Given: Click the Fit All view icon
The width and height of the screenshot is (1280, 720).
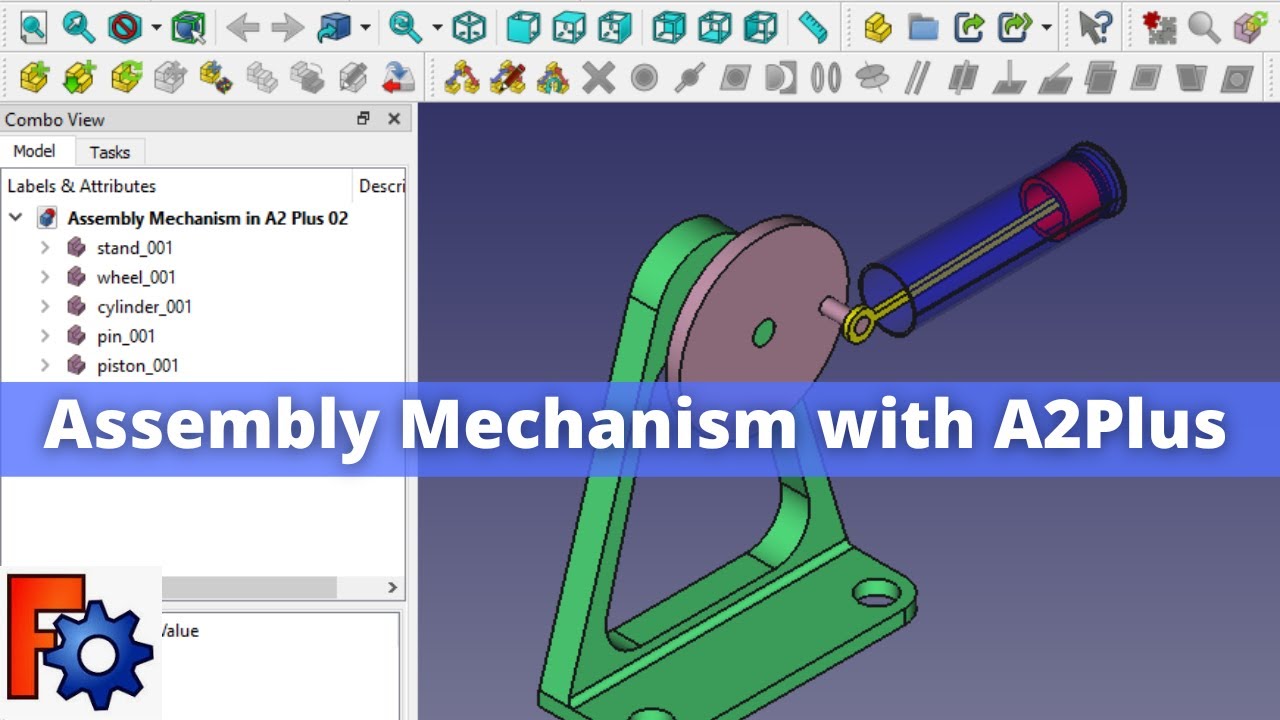Looking at the screenshot, I should tap(33, 27).
